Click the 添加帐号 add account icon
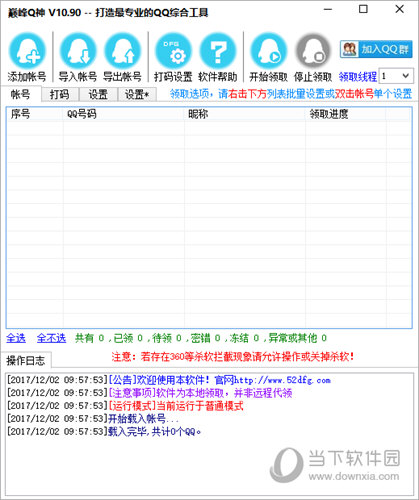Viewport: 419px width, 500px height. 27,51
